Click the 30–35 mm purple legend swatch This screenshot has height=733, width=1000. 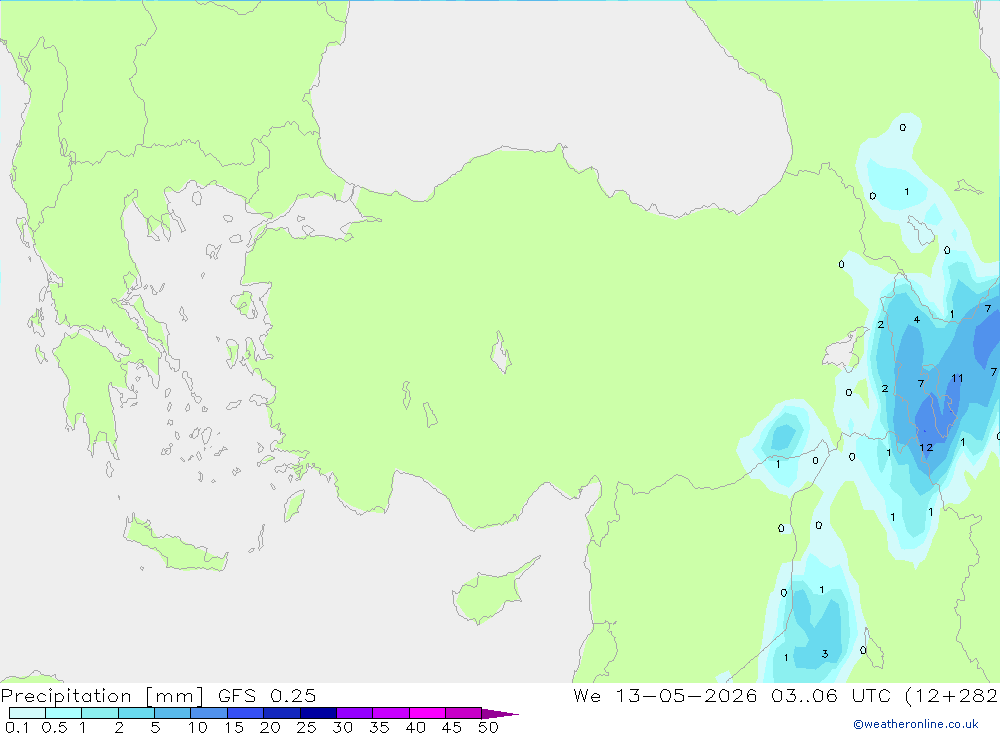click(x=354, y=713)
